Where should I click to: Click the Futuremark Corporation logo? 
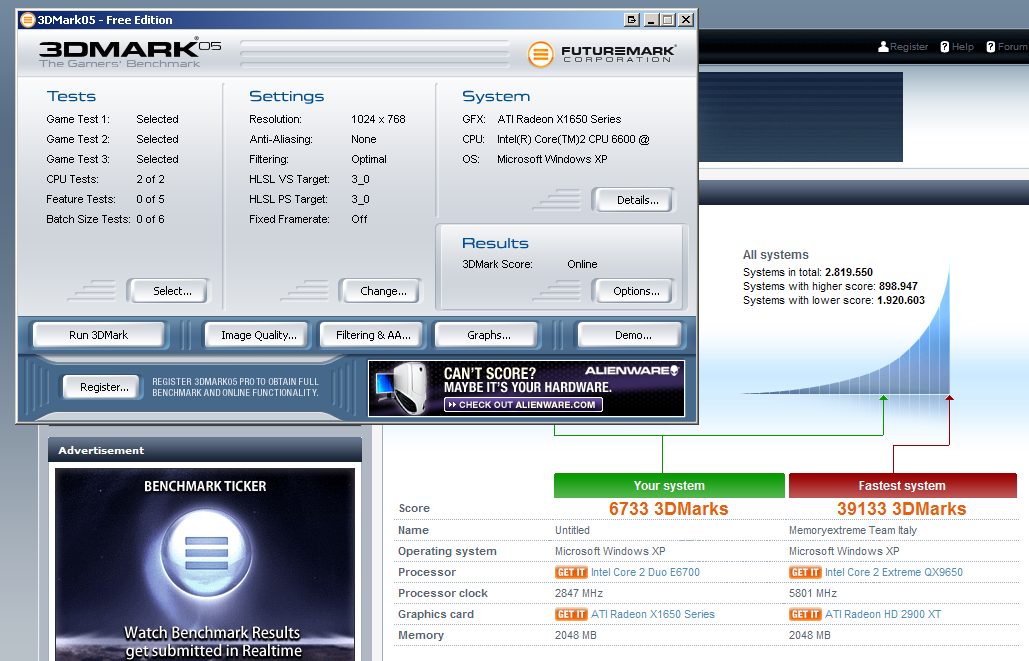pos(601,54)
